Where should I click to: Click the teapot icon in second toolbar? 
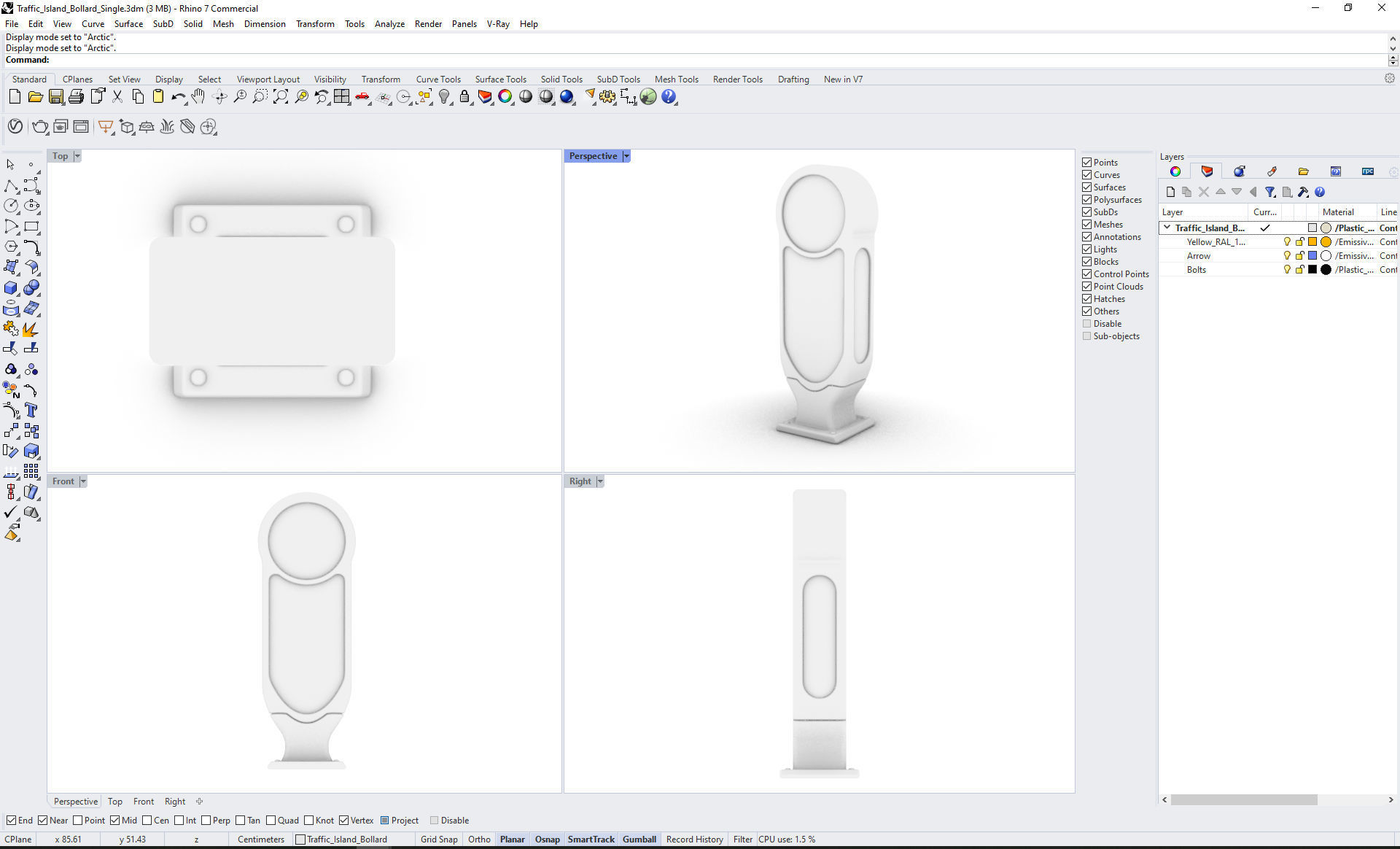(x=39, y=127)
